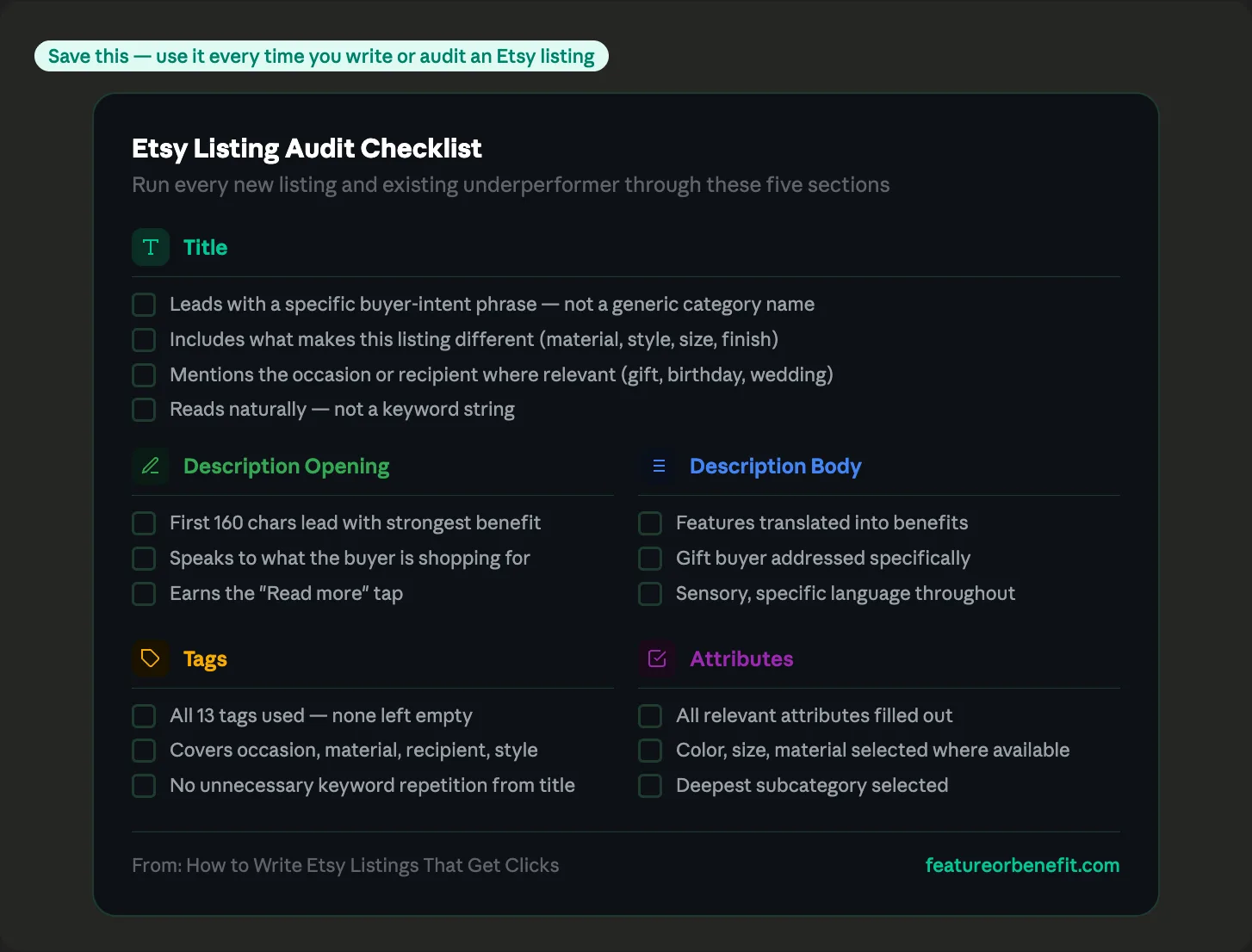Check 'Gift buyer addressed specifically' box
Viewport: 1252px width, 952px height.
[x=650, y=559]
